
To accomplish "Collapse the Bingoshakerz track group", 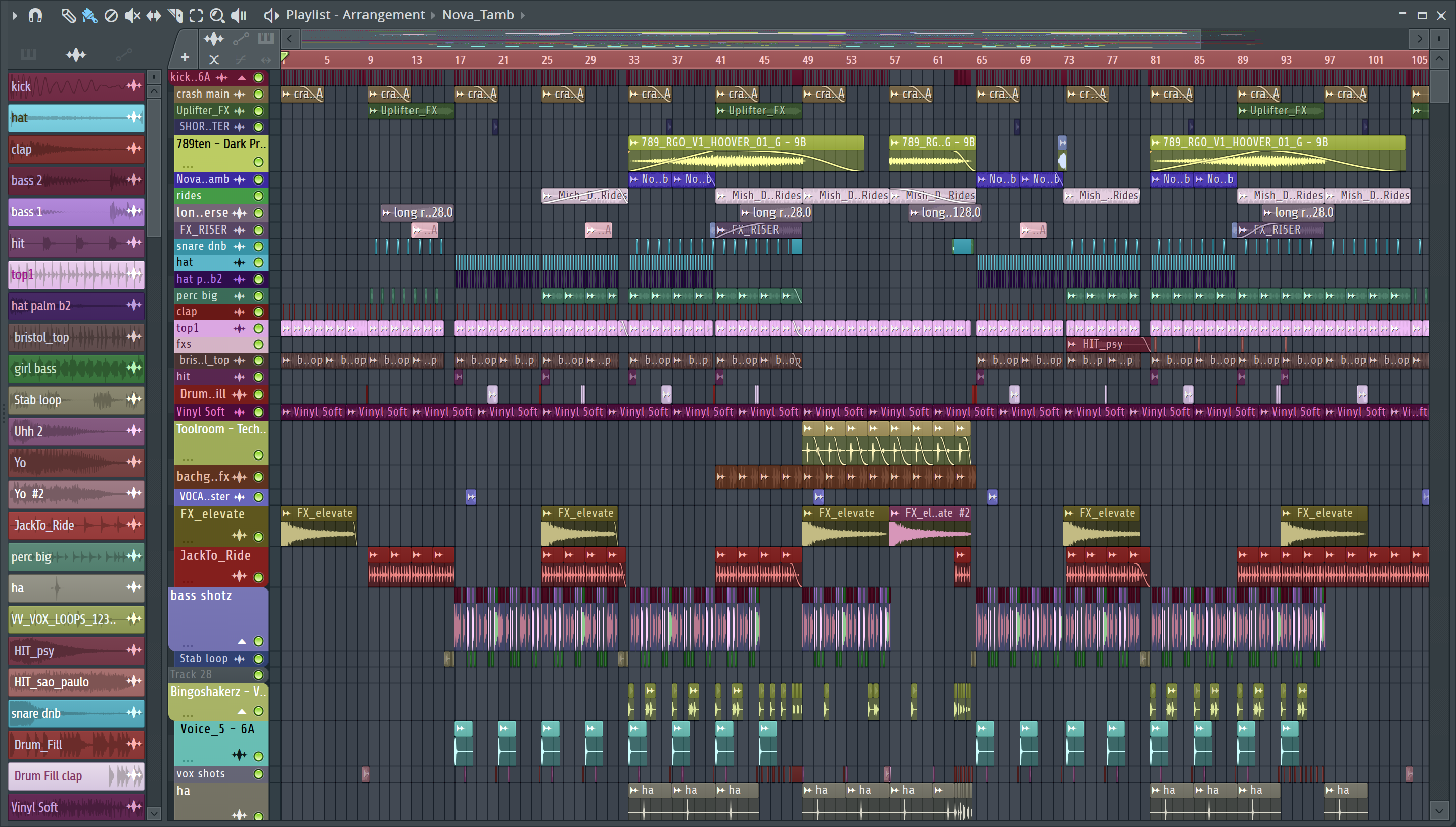I will pos(242,712).
